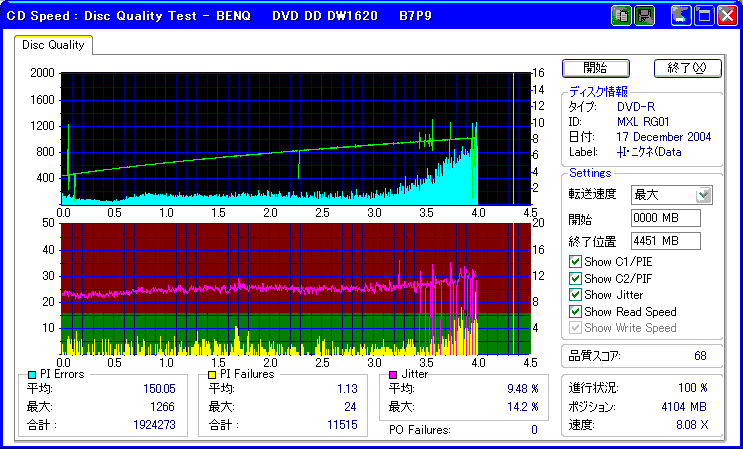Click the PI Failures average 1.13
This screenshot has width=743, height=449.
pos(347,389)
